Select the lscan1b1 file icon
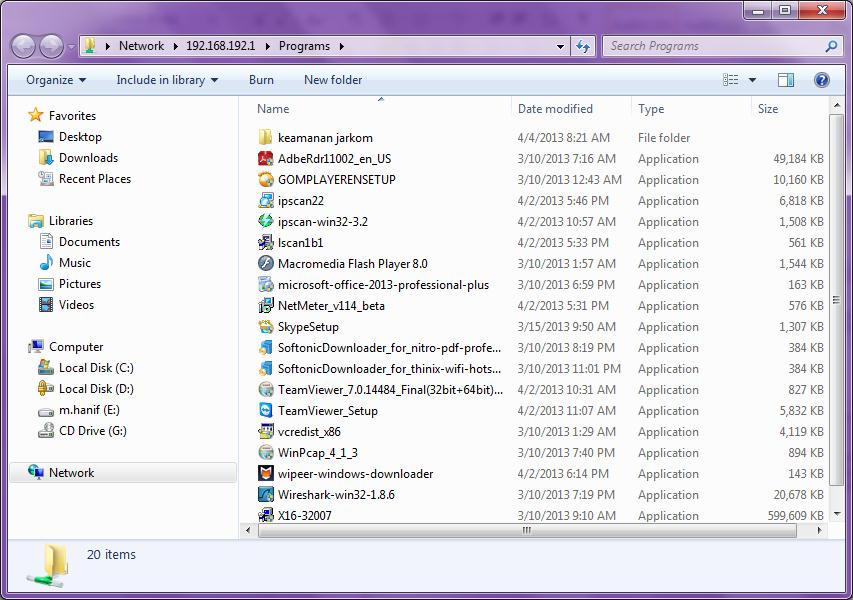This screenshot has height=600, width=853. [265, 243]
